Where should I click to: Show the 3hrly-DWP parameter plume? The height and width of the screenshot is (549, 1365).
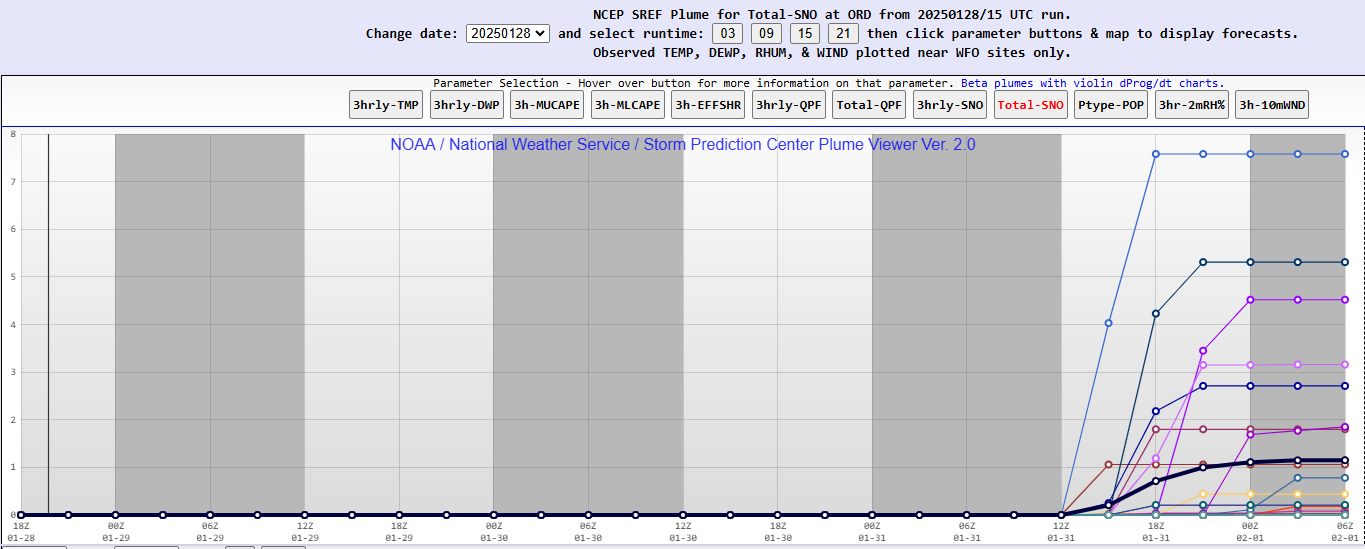pyautogui.click(x=467, y=104)
